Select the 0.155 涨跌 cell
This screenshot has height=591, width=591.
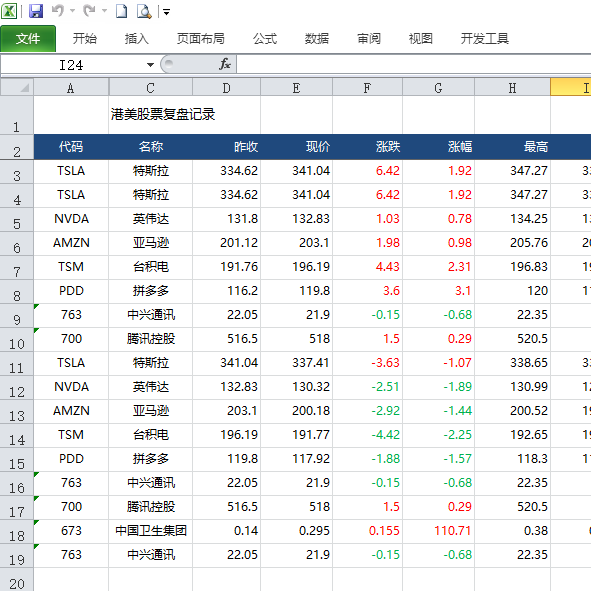pos(367,531)
